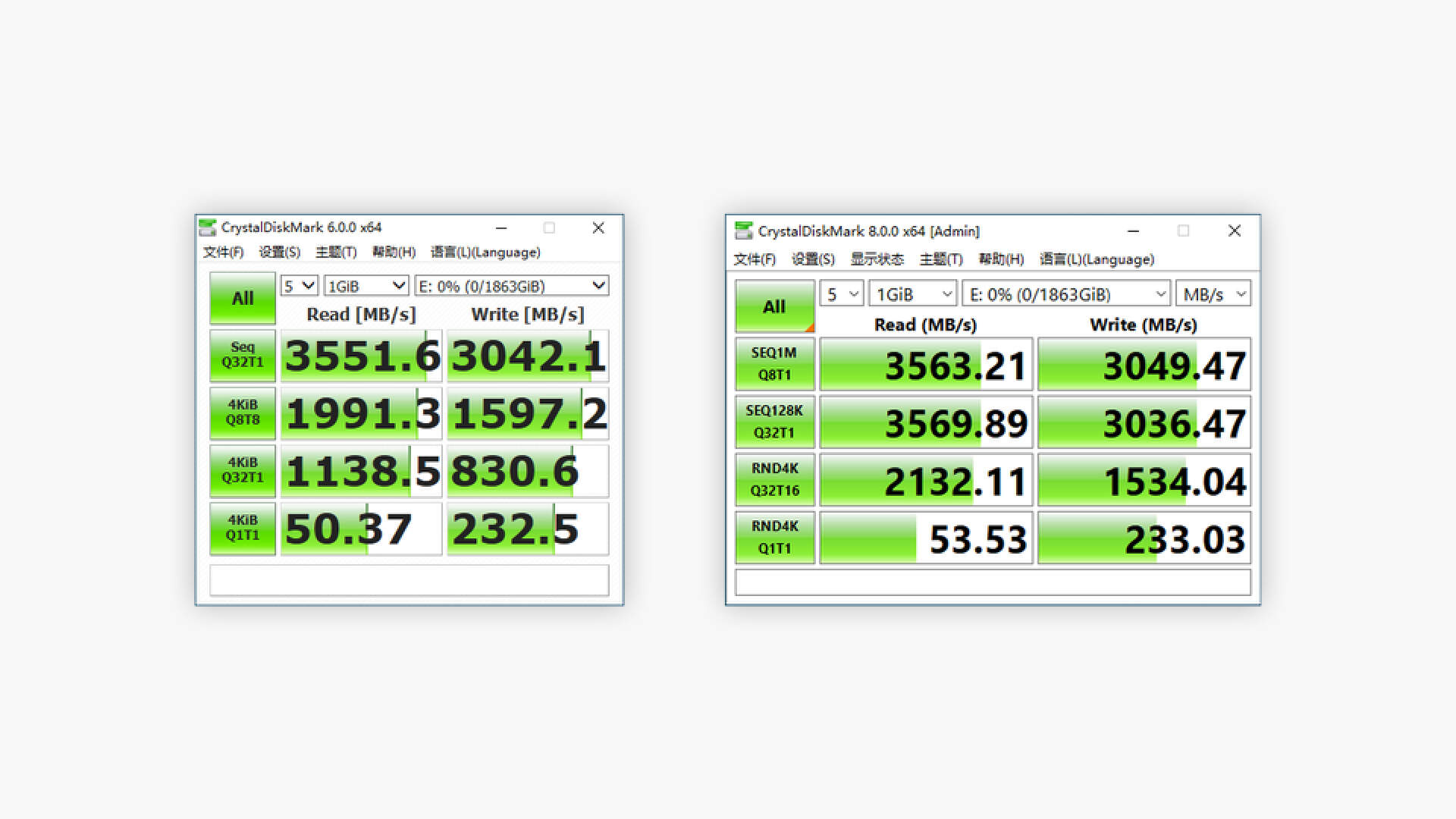
Task: Run RND4K Q32T16 test
Action: pyautogui.click(x=774, y=479)
